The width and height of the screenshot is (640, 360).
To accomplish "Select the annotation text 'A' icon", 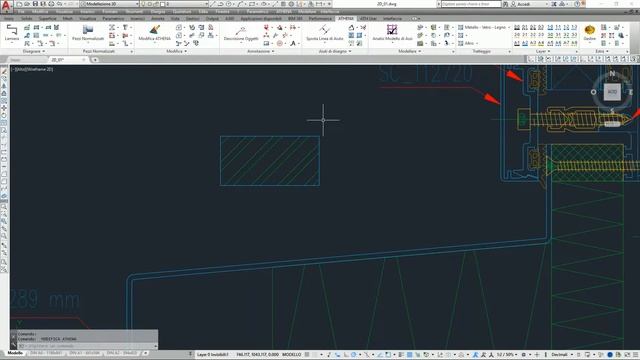I will [x=293, y=43].
